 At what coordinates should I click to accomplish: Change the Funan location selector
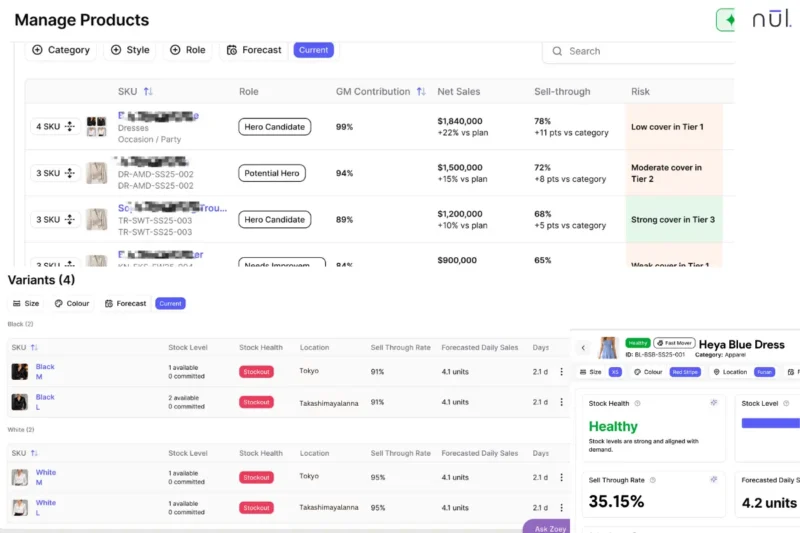pos(764,372)
